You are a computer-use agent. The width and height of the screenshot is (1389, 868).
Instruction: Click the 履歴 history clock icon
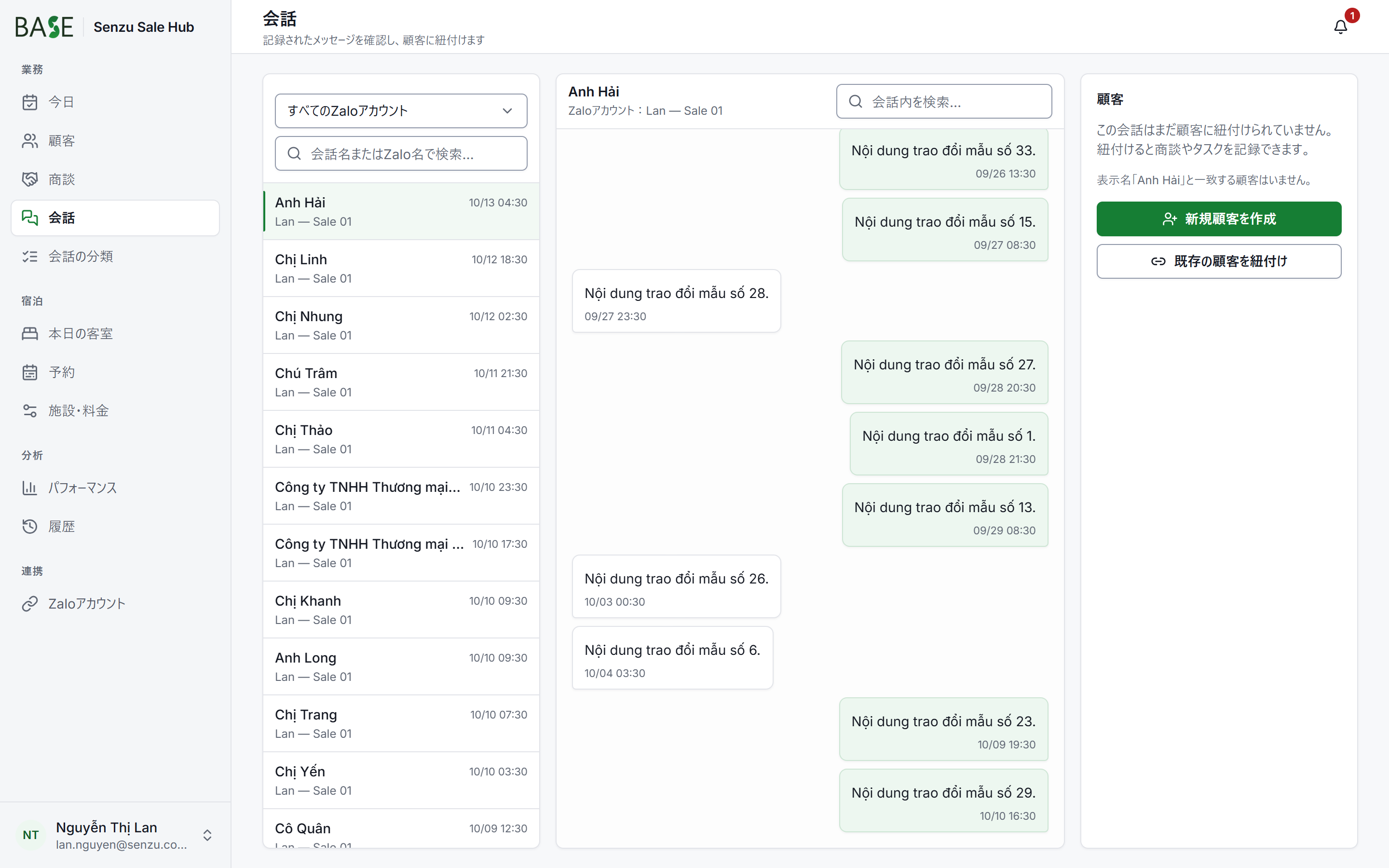pos(30,527)
